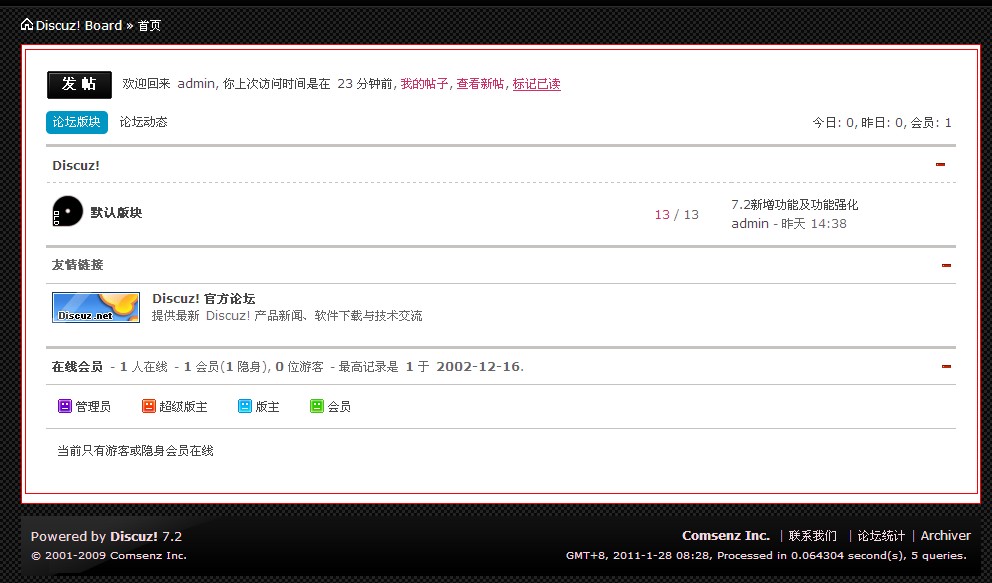Open the admin username link
The image size is (992, 583).
(195, 83)
